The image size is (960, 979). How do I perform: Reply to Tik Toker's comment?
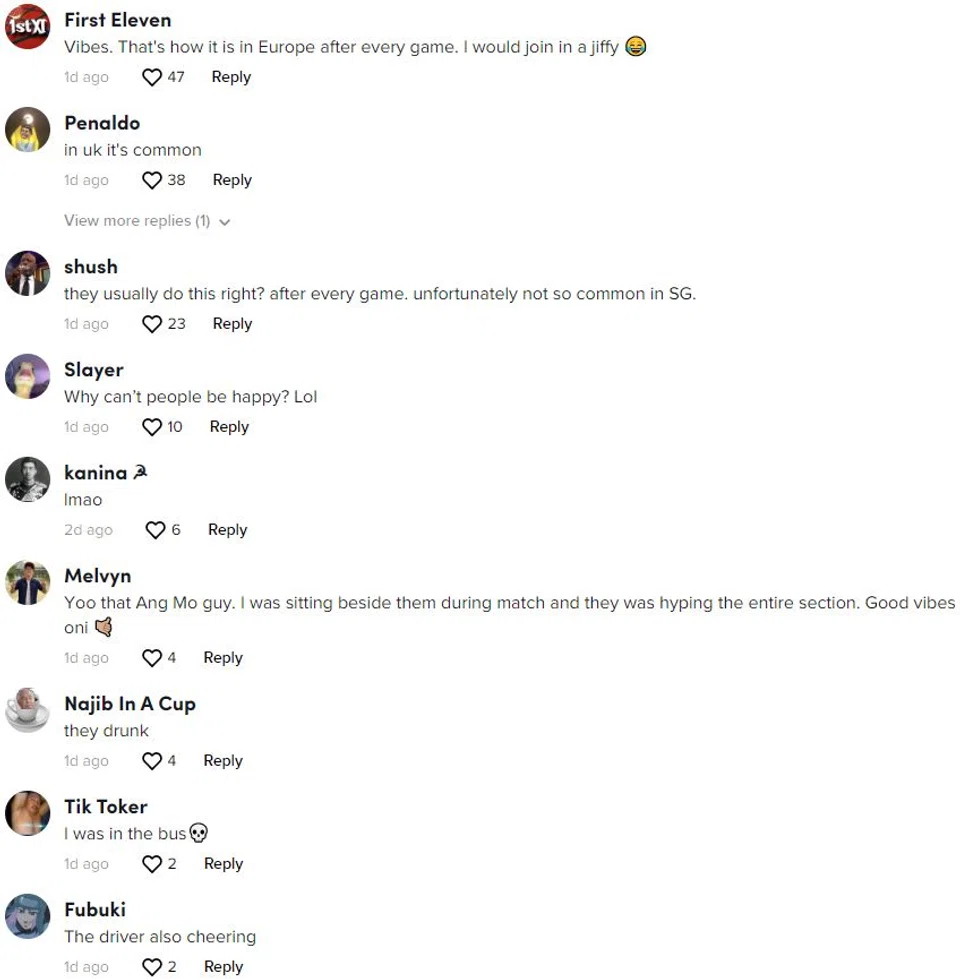[223, 864]
